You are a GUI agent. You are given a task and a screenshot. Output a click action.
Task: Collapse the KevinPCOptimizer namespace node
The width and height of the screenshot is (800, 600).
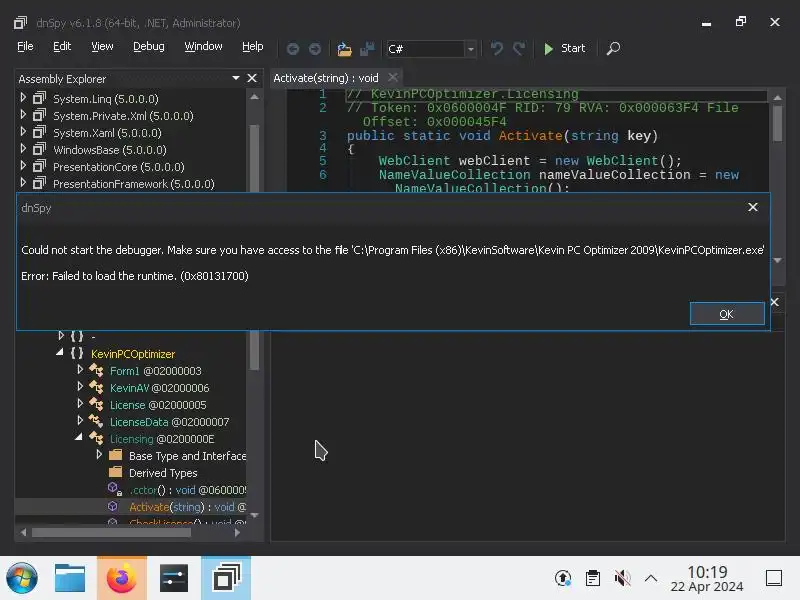coord(60,352)
